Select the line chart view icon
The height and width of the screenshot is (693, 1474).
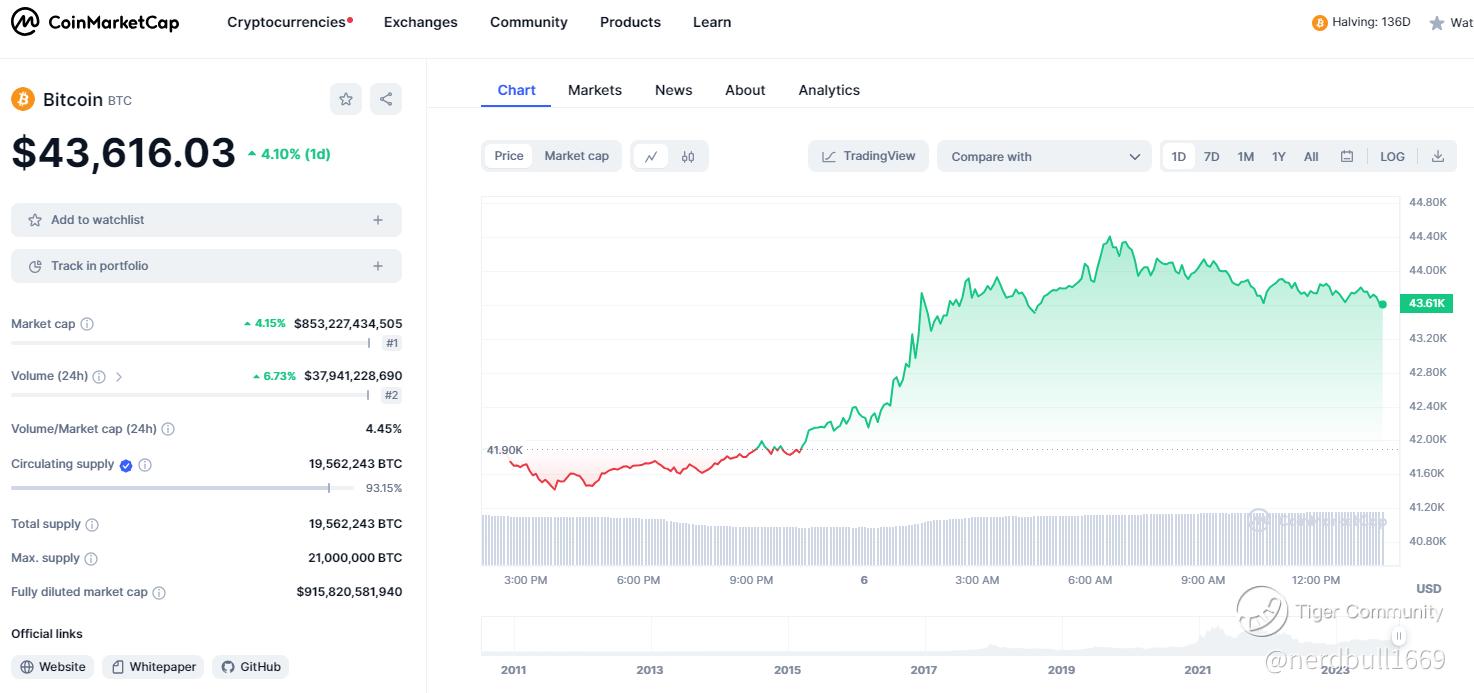[651, 156]
